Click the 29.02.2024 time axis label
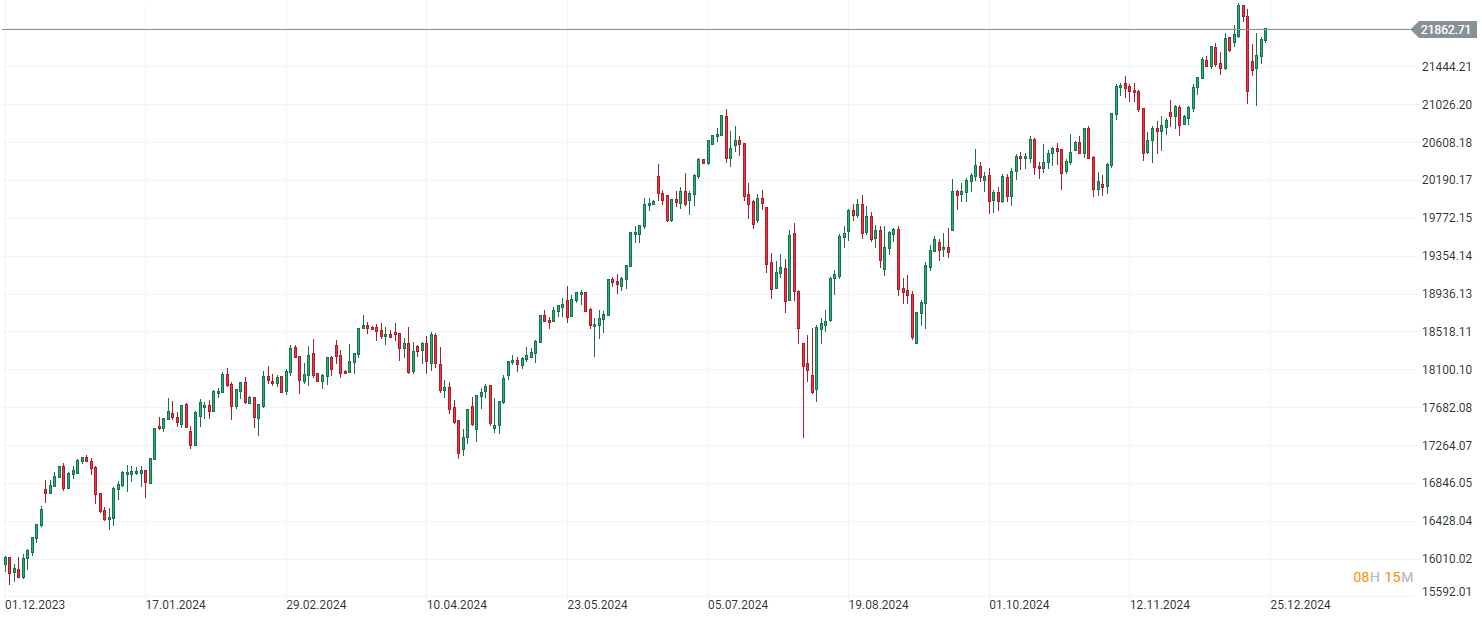This screenshot has width=1482, height=622. coord(316,605)
